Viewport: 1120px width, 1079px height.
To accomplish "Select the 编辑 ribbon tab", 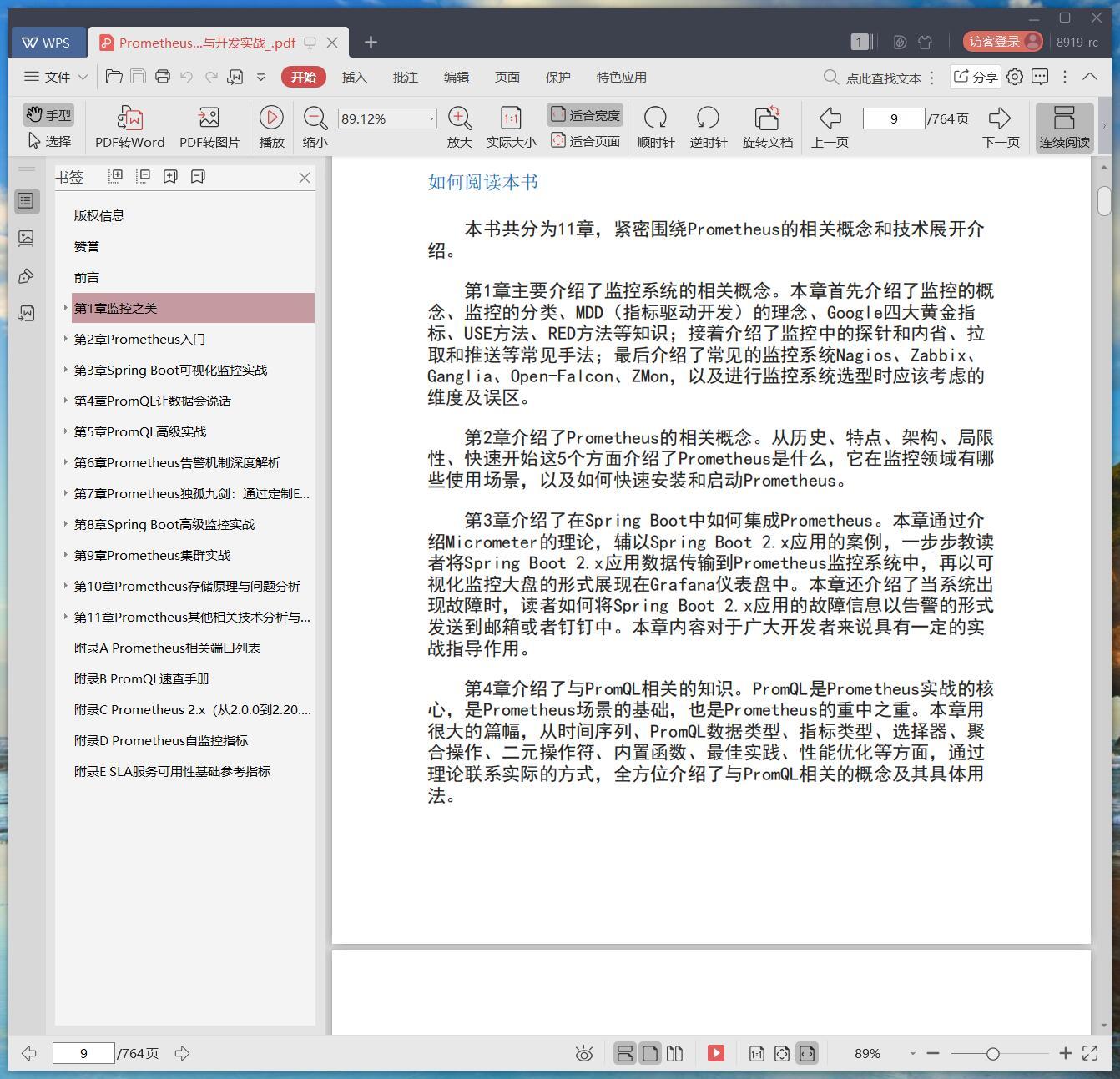I will coord(456,77).
